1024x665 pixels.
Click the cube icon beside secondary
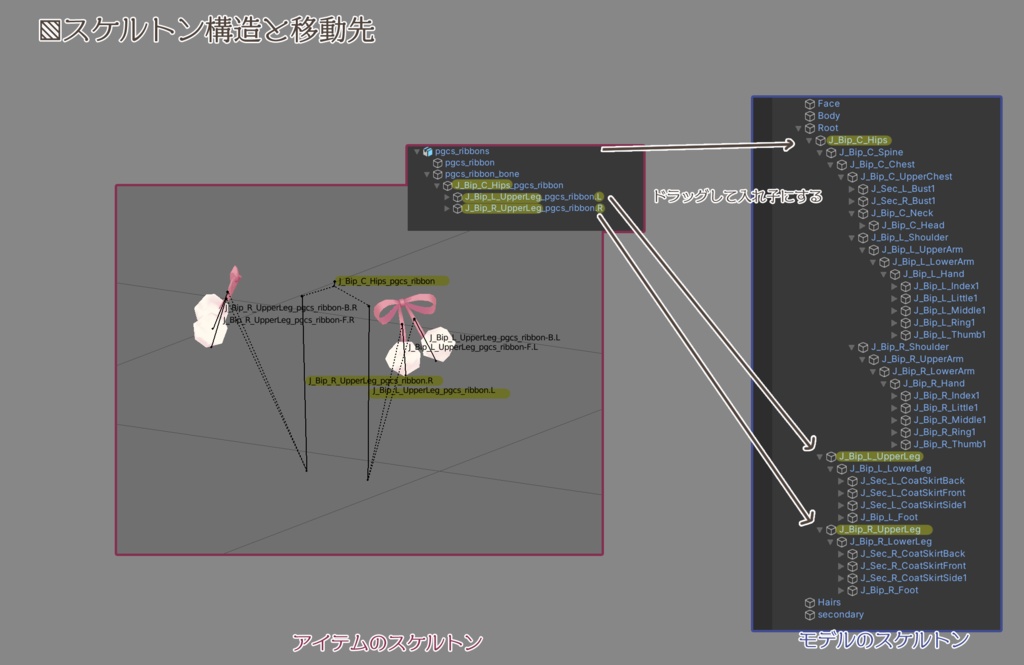810,615
